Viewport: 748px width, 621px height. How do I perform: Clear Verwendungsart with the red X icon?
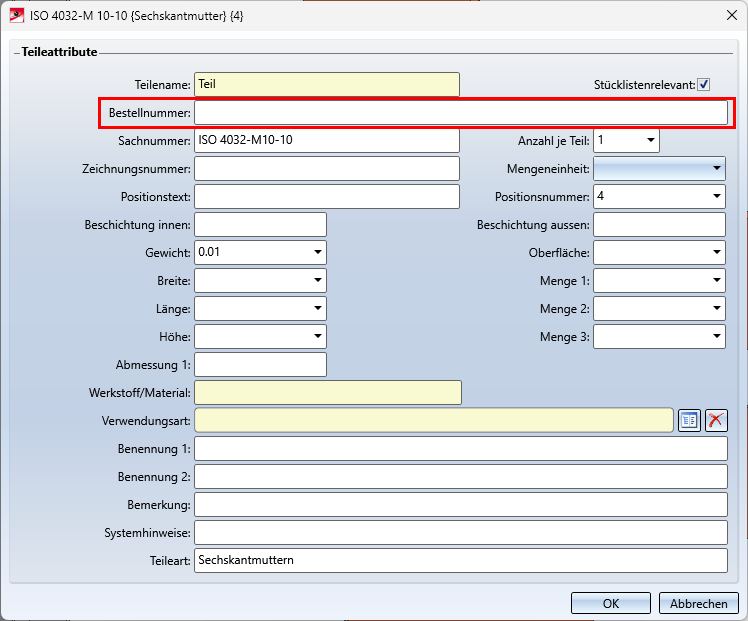715,420
